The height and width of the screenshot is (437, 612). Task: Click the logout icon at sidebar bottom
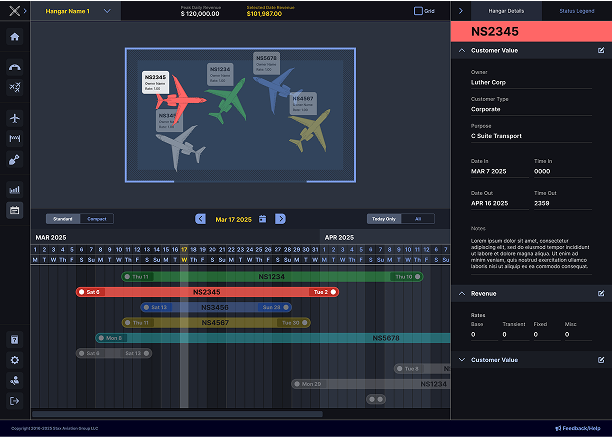pos(15,401)
